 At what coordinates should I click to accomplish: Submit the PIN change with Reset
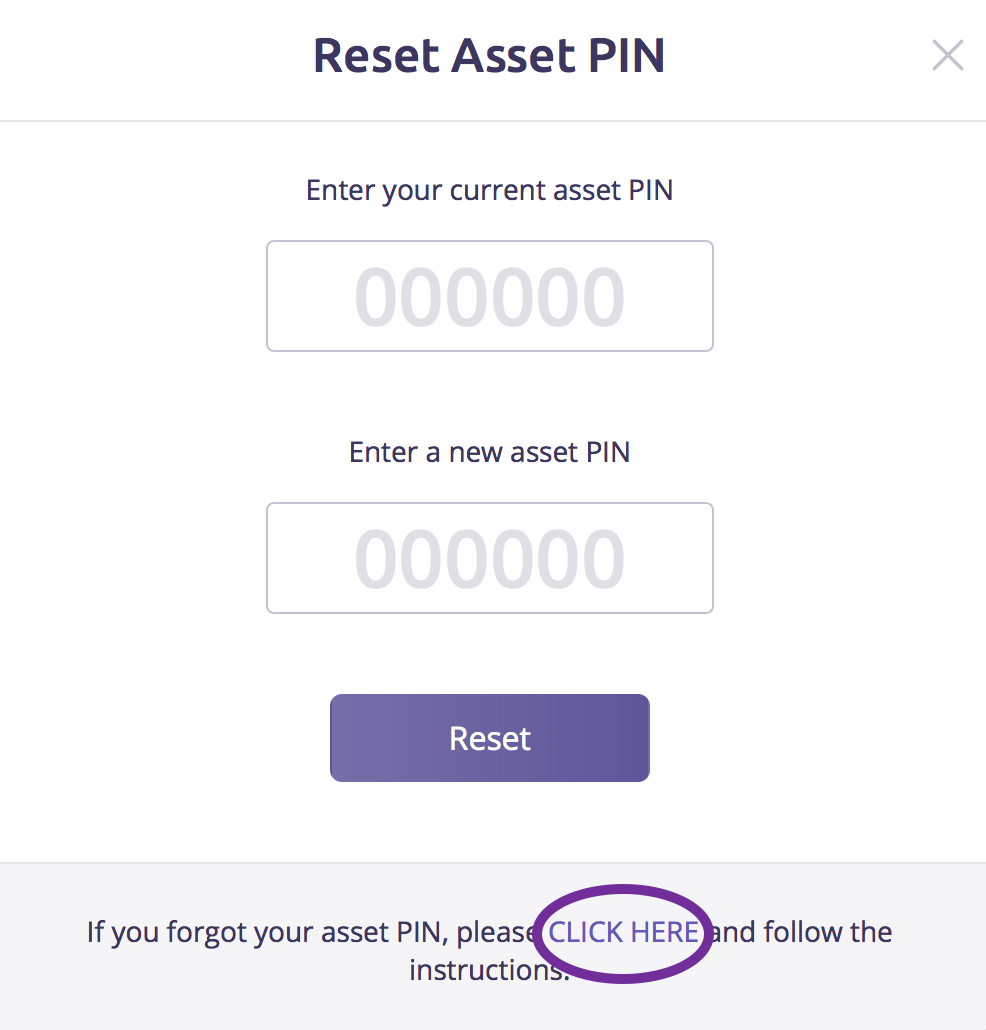click(490, 738)
